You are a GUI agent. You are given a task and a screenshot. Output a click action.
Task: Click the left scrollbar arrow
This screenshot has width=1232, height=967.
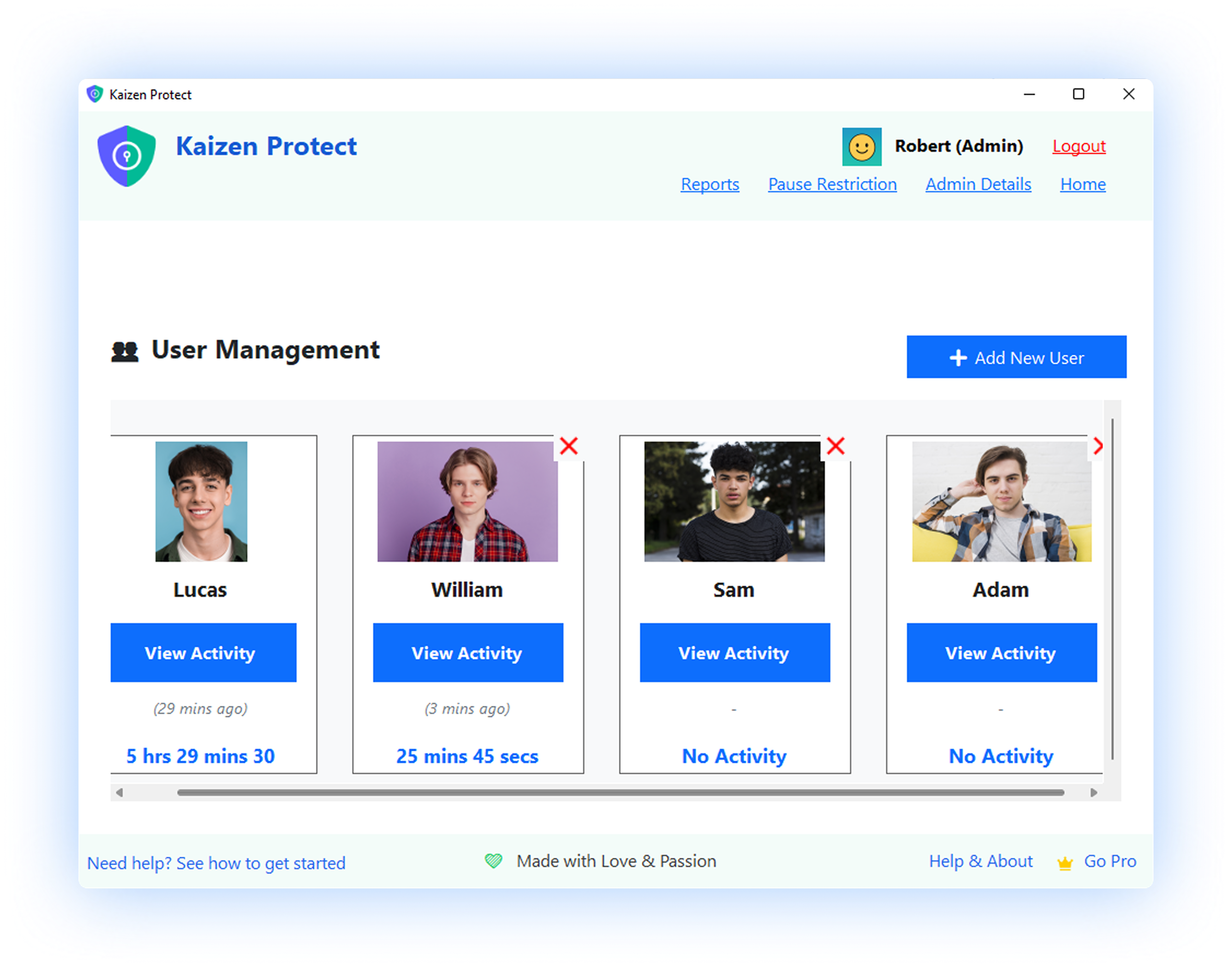[119, 792]
